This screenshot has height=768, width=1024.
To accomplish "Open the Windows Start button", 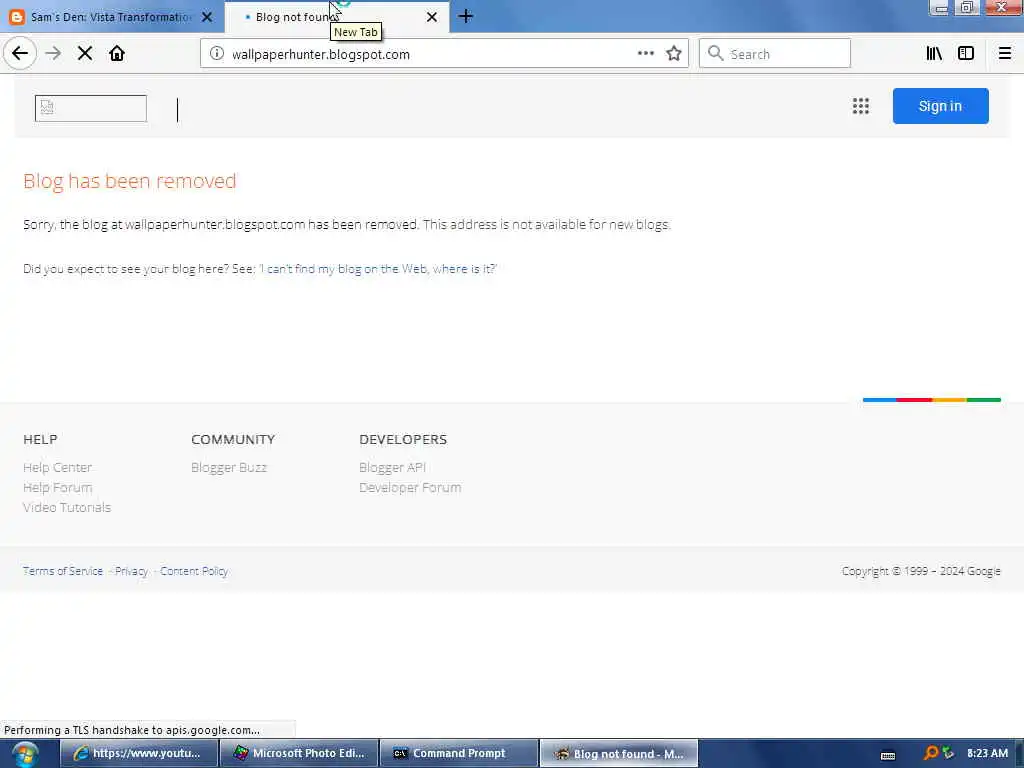I will point(25,754).
